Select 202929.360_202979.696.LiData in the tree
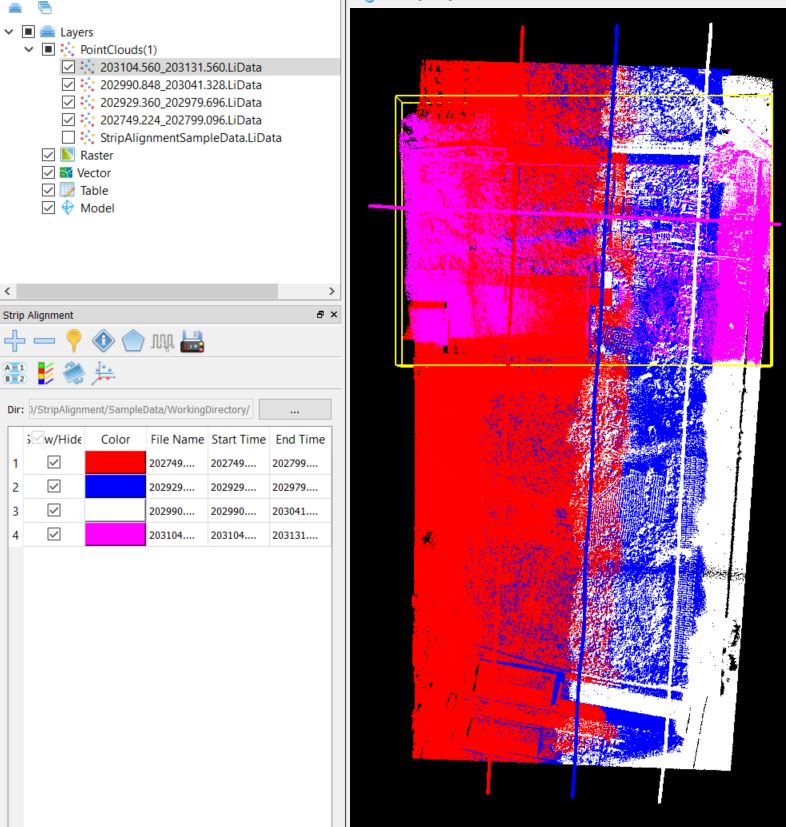Viewport: 786px width, 827px height. 180,102
